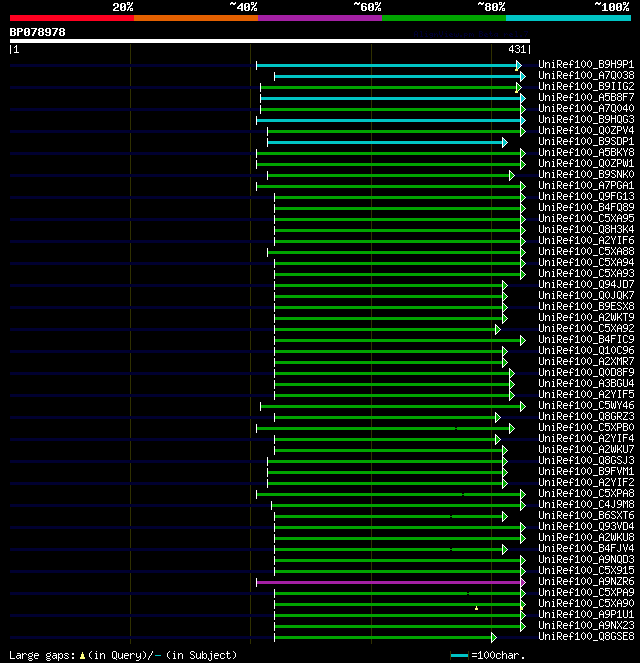Viewport: 640px width, 663px height.
Task: Click the UniRef100_B9FVM1 text
Action: [x=586, y=471]
